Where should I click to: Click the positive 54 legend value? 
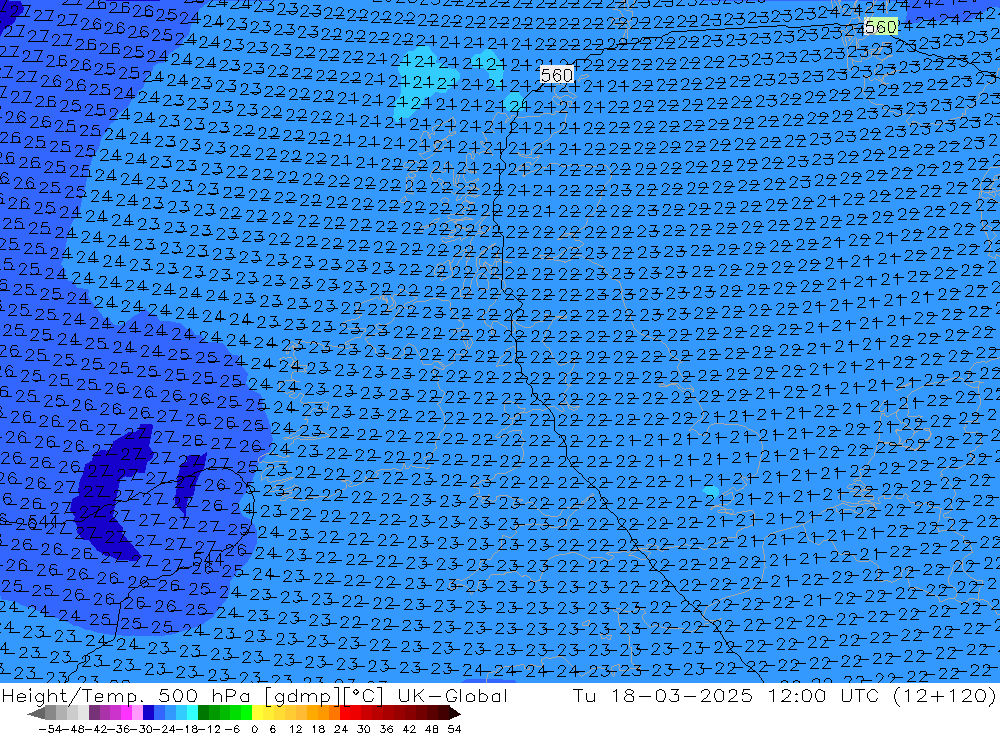(454, 729)
